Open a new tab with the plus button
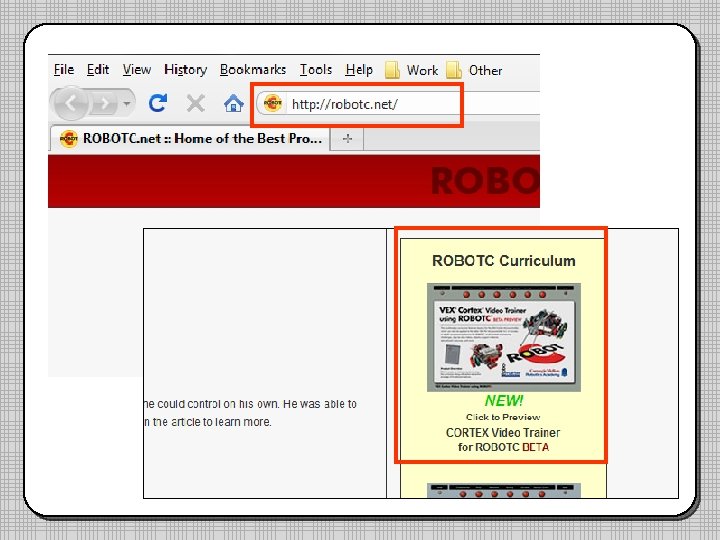 click(348, 138)
